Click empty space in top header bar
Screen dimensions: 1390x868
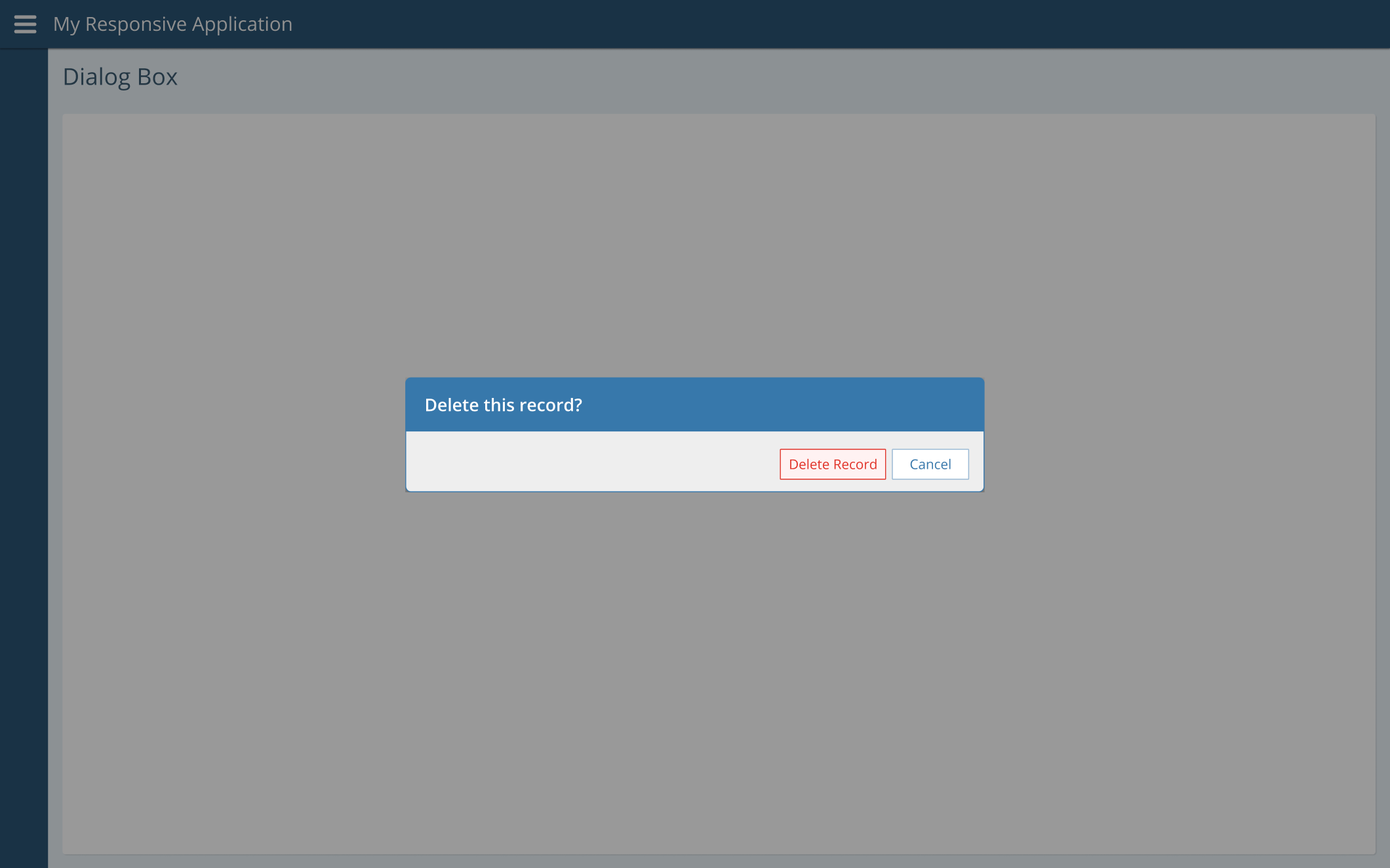852,24
